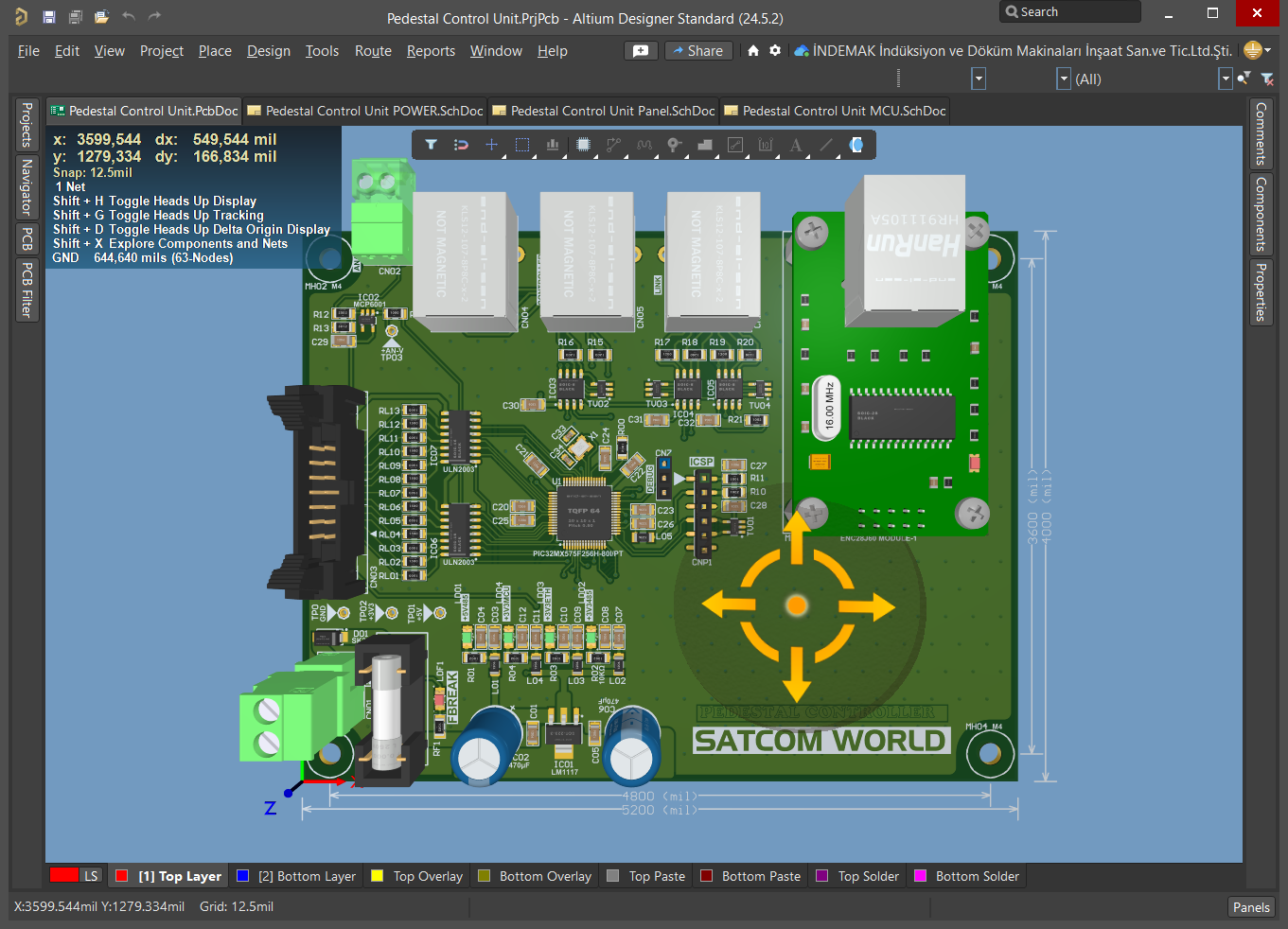1288x929 pixels.
Task: Toggle the Top Overlay yellow color box
Action: (377, 876)
